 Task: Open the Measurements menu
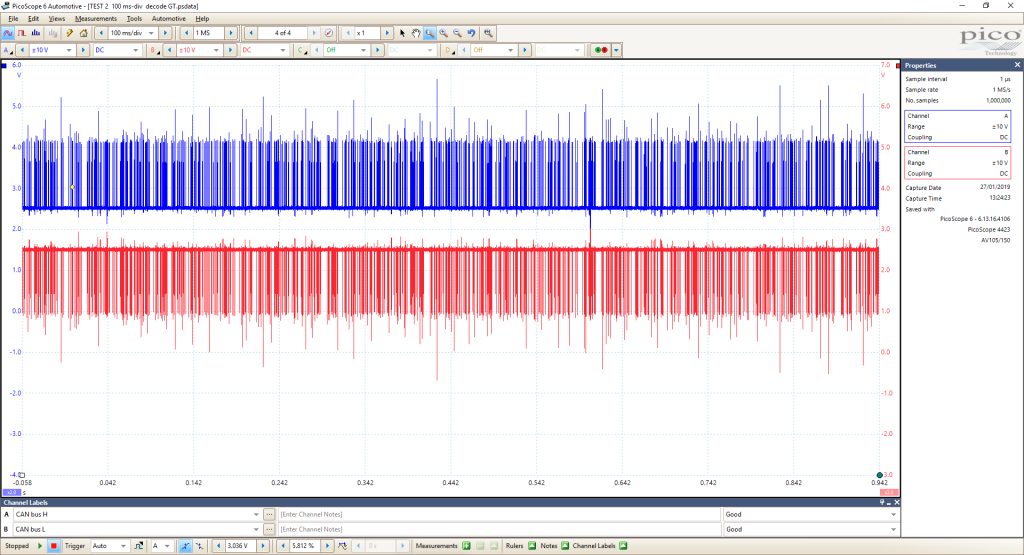[95, 18]
